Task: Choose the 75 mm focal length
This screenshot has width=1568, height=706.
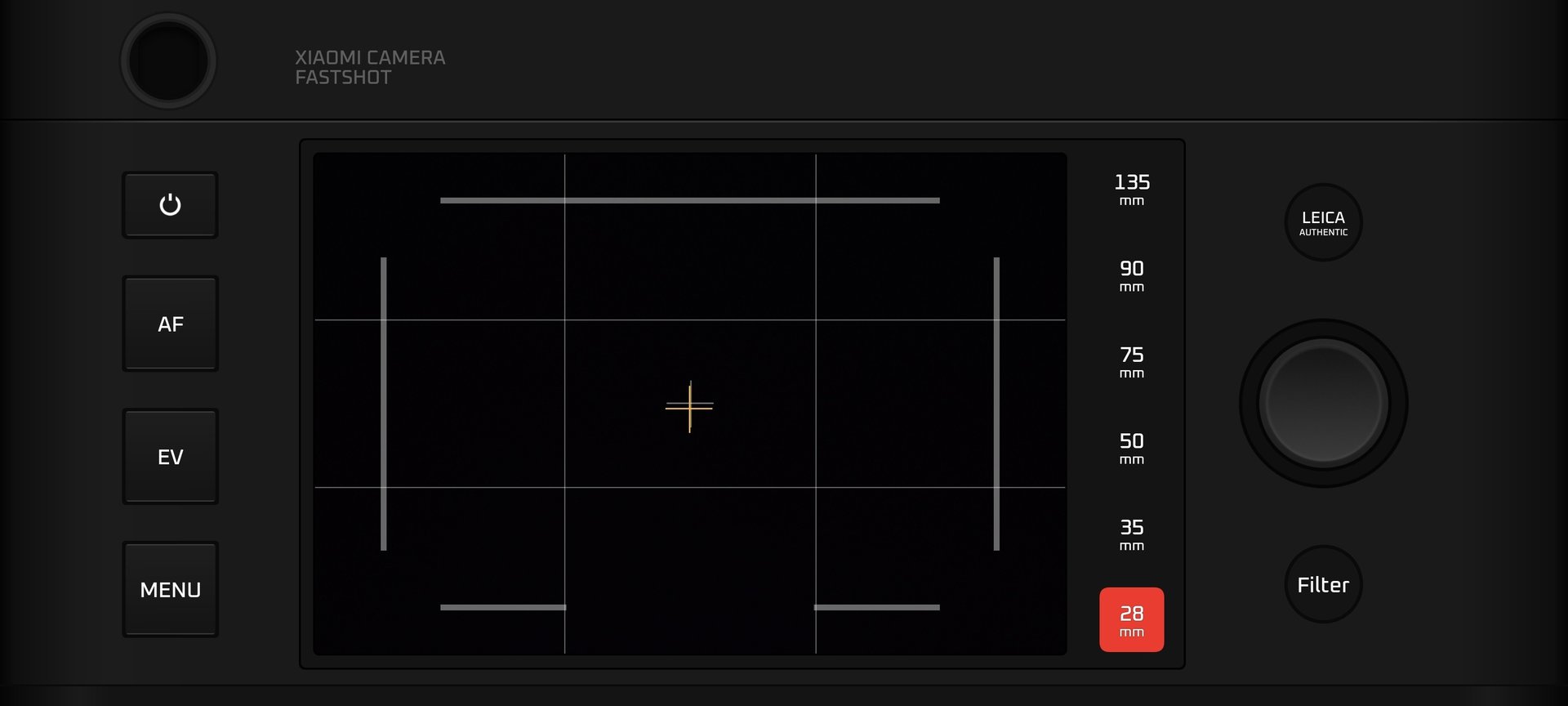Action: tap(1131, 361)
